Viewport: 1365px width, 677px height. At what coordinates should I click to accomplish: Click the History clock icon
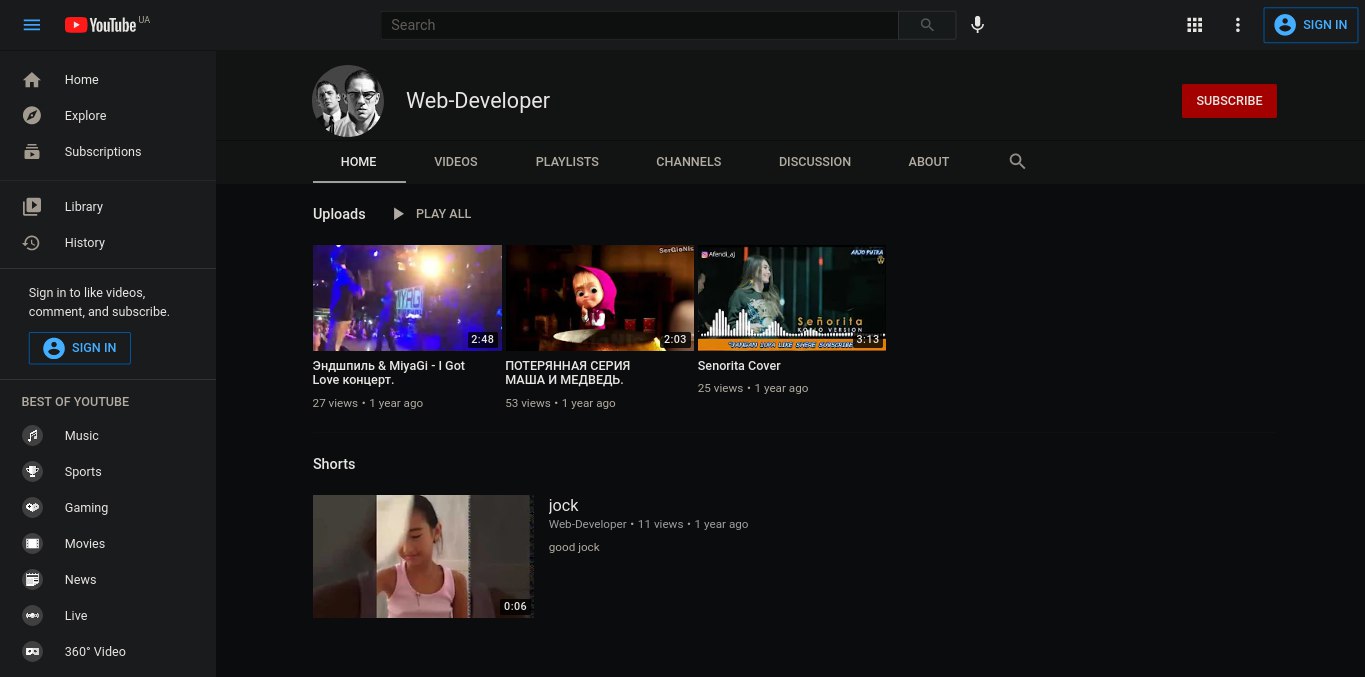point(32,243)
